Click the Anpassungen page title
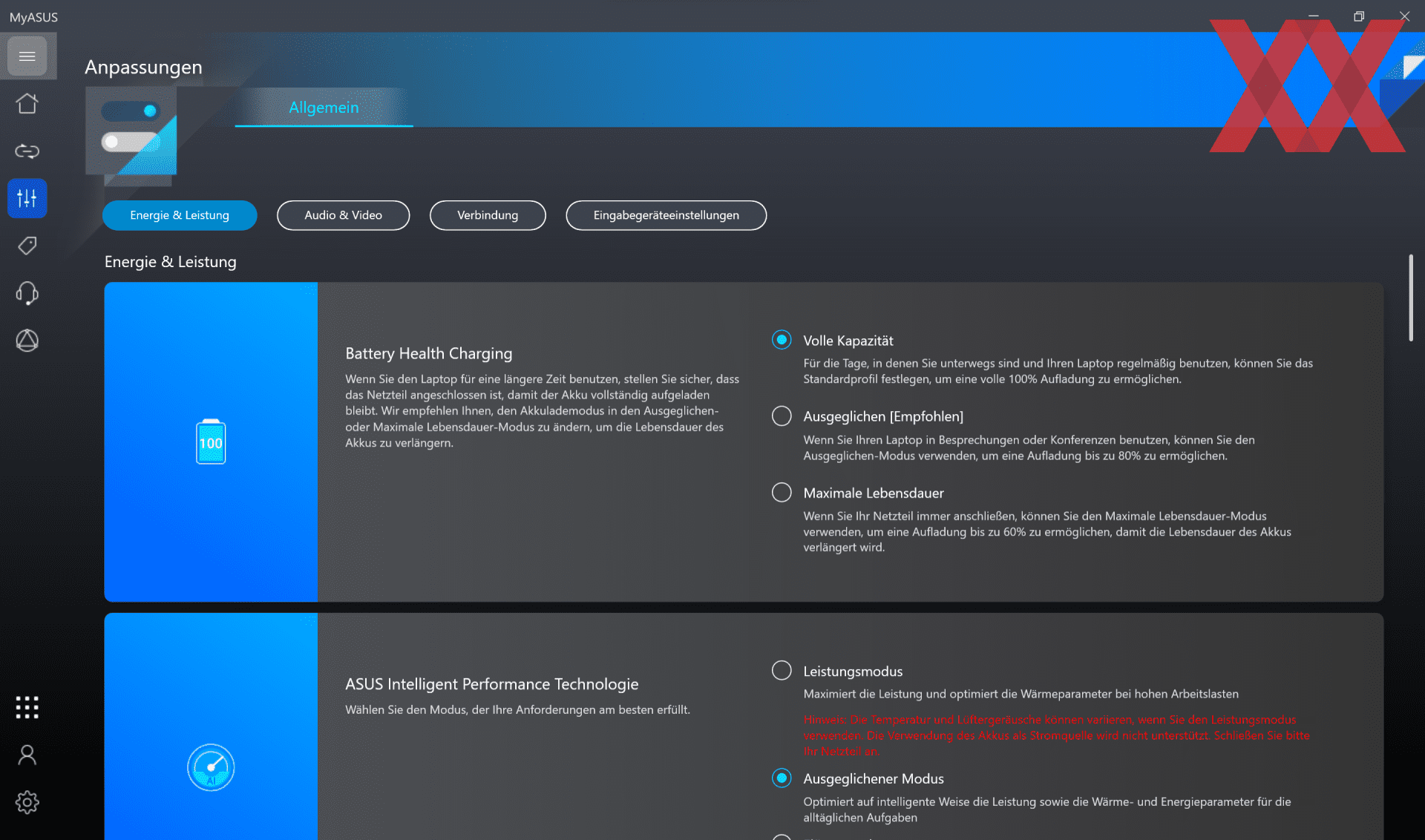Viewport: 1425px width, 840px height. (x=143, y=67)
